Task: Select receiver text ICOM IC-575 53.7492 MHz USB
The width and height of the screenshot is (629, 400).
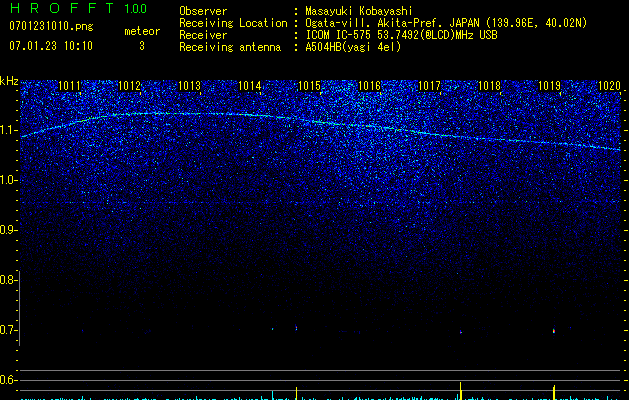Action: [401, 35]
